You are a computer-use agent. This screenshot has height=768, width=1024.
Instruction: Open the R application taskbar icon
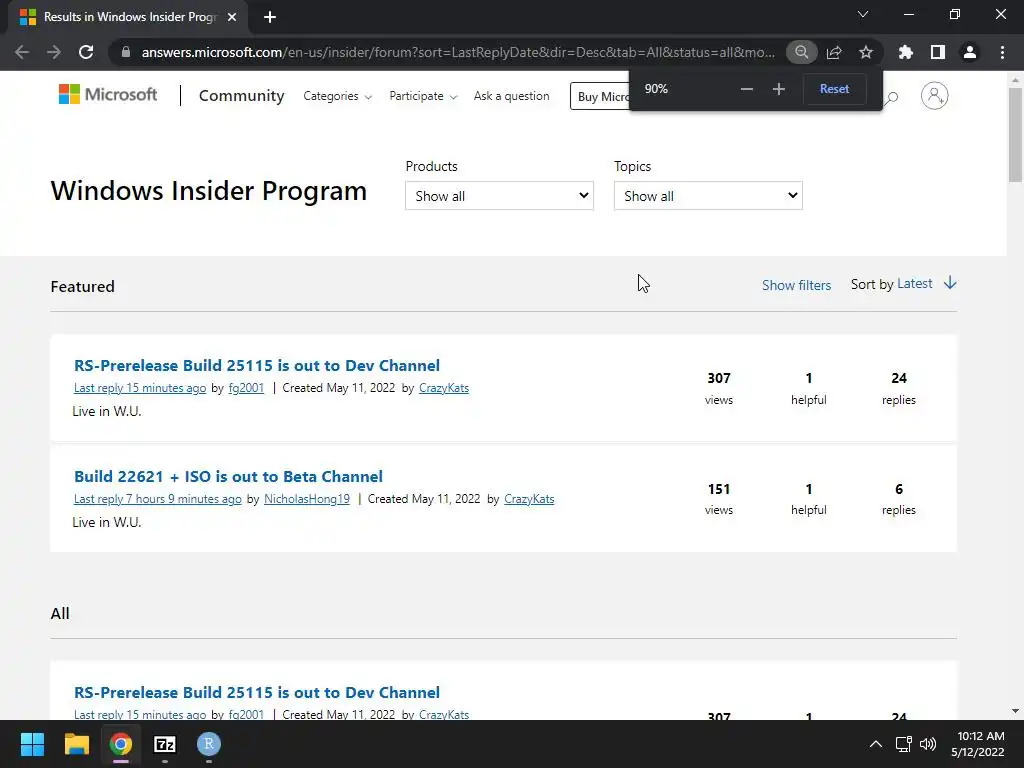[209, 744]
